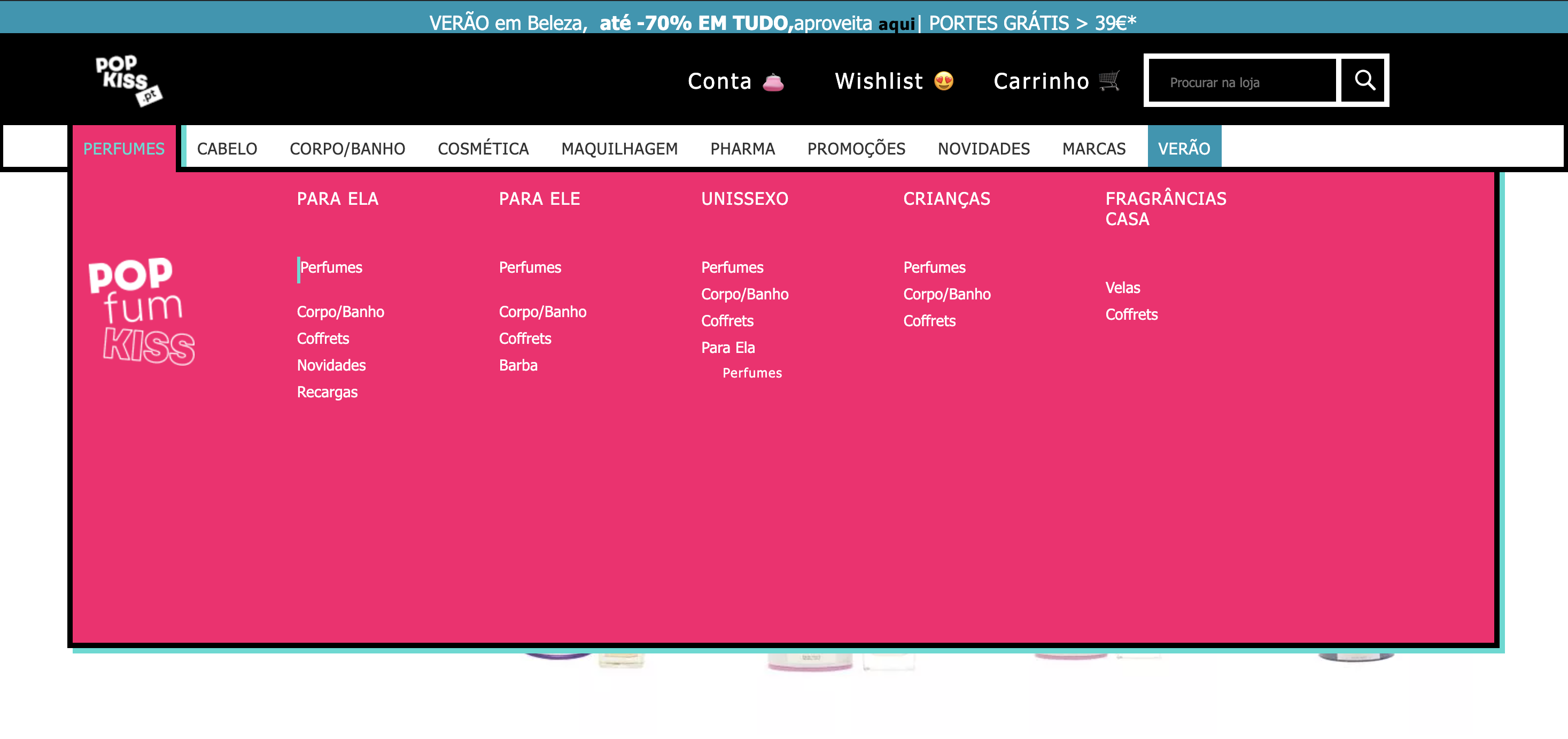
Task: Select the VERÃO tab
Action: (1183, 148)
